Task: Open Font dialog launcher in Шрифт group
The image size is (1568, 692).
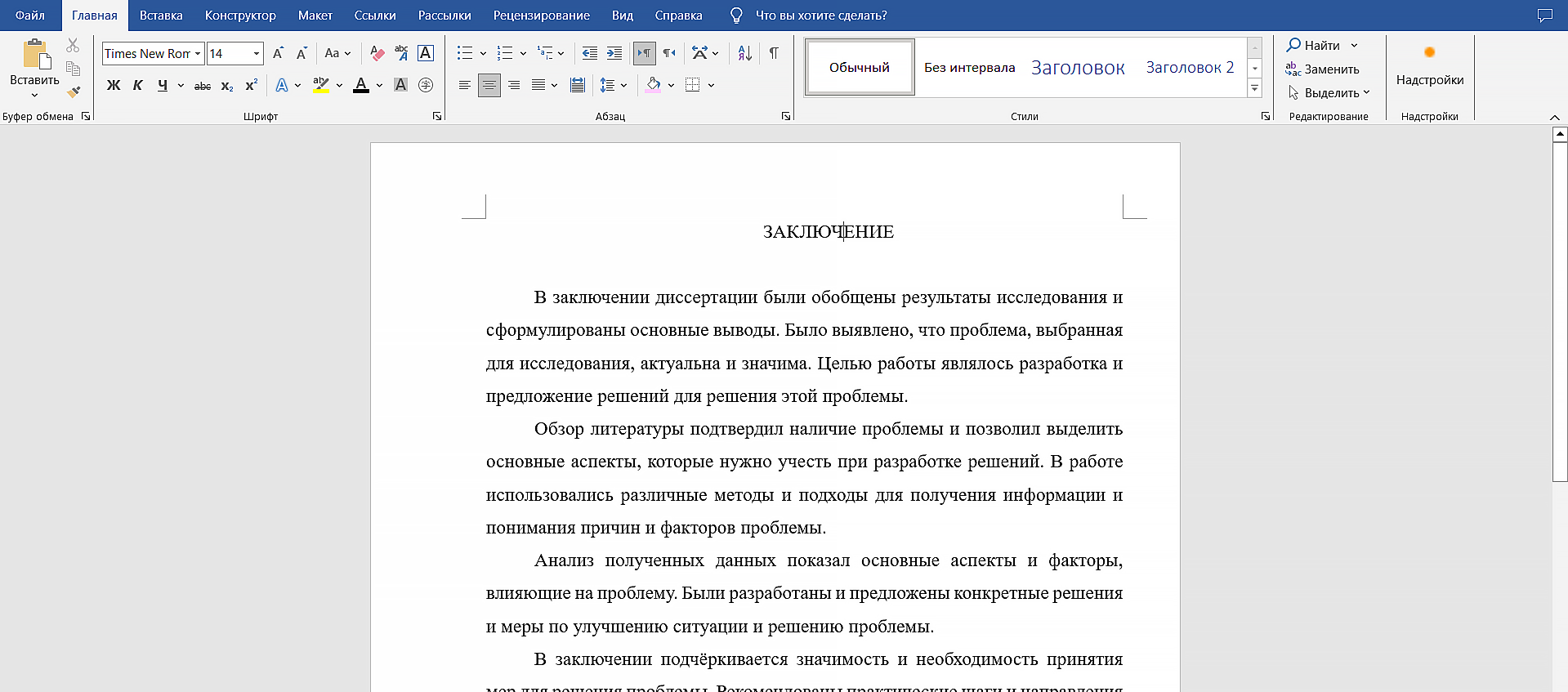Action: pyautogui.click(x=437, y=116)
